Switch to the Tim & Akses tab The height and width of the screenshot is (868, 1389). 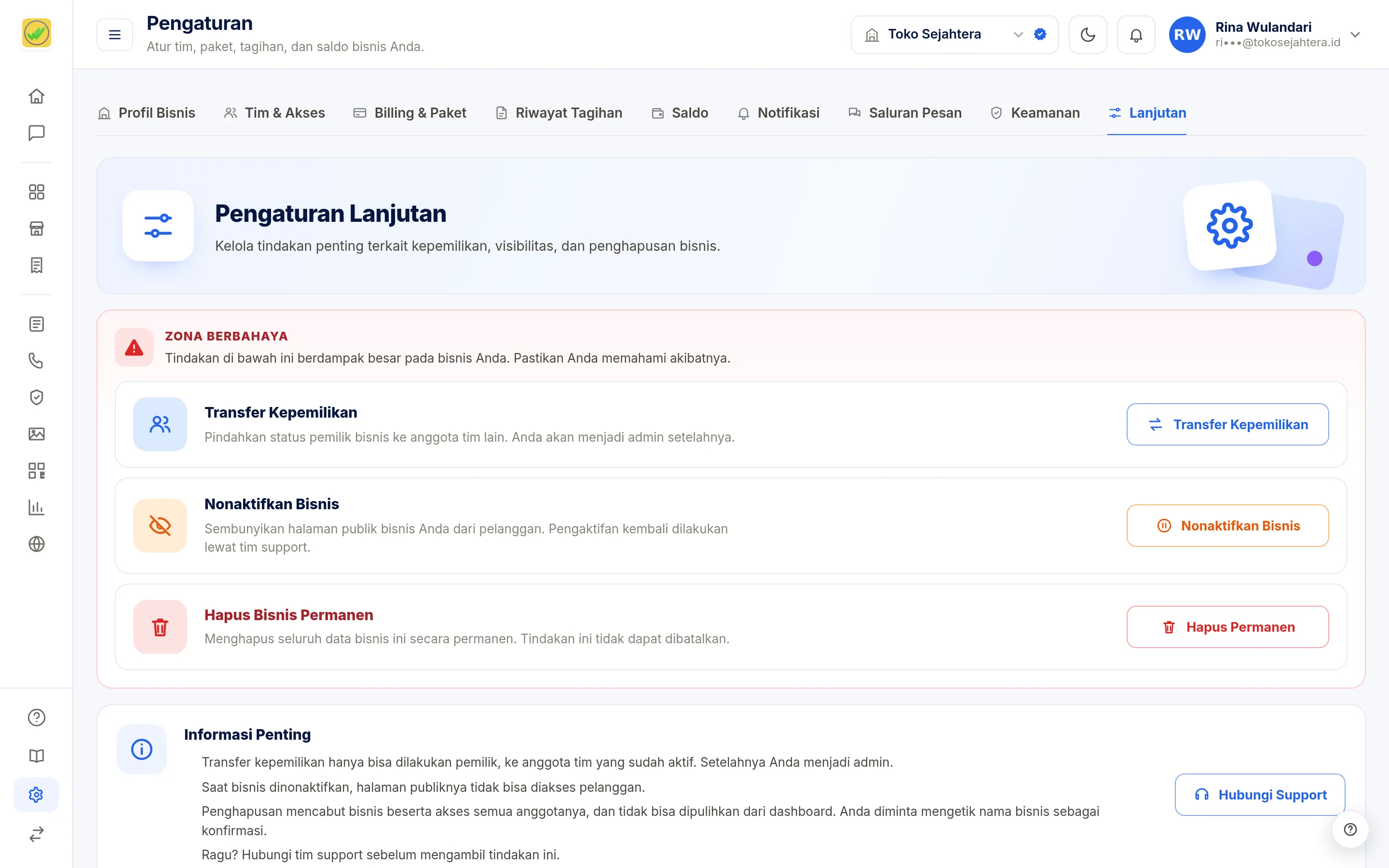point(274,113)
